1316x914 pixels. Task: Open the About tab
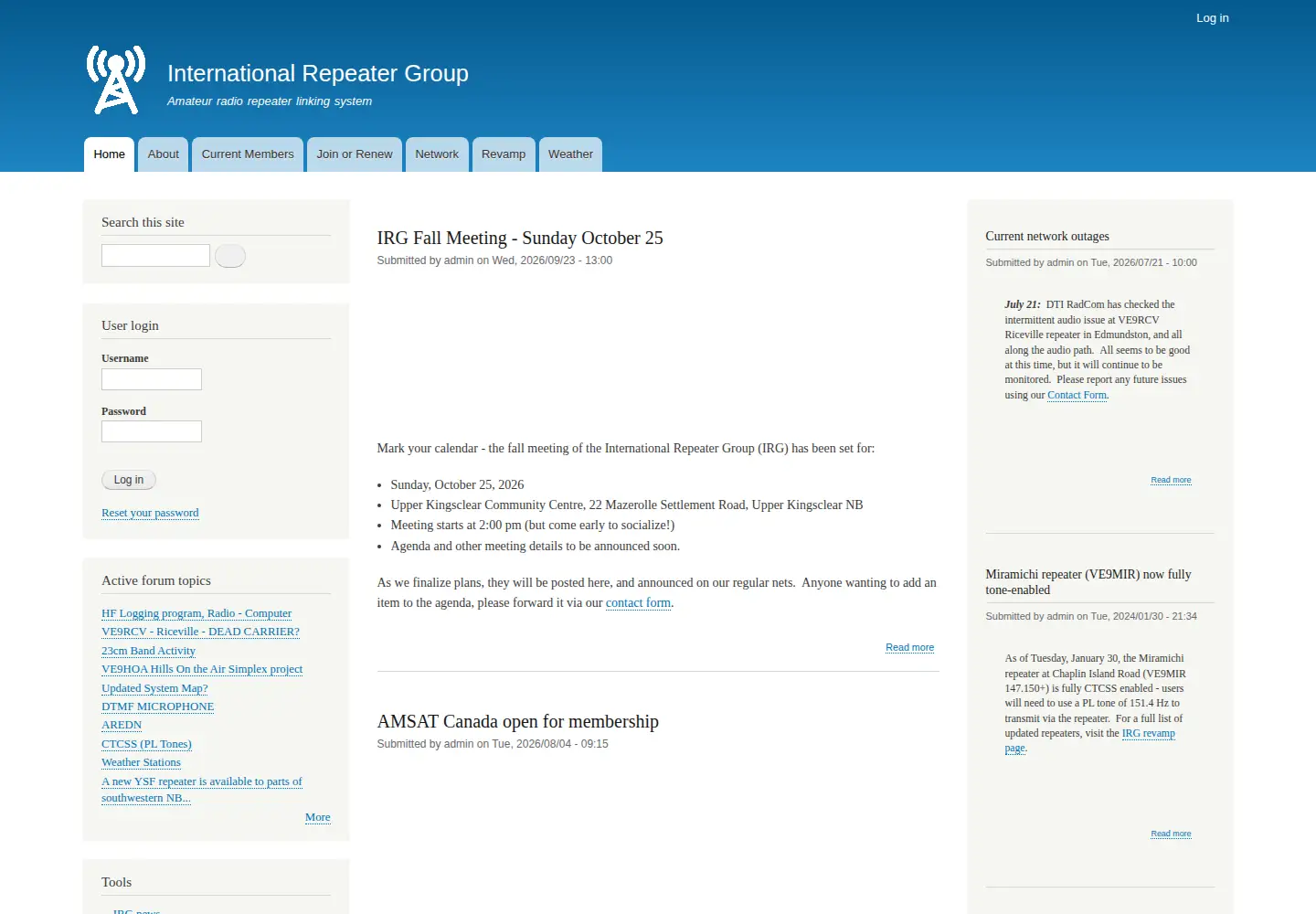point(164,154)
